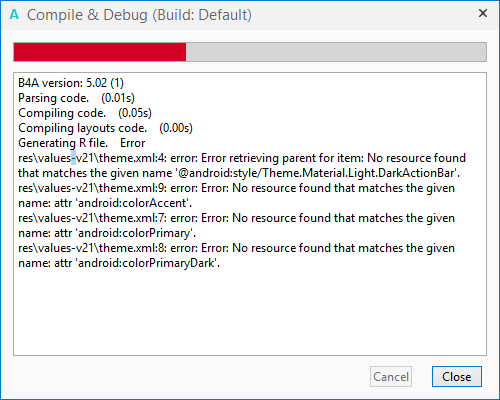500x400 pixels.
Task: Select the Generating R file. Error line
Action: [x=82, y=143]
